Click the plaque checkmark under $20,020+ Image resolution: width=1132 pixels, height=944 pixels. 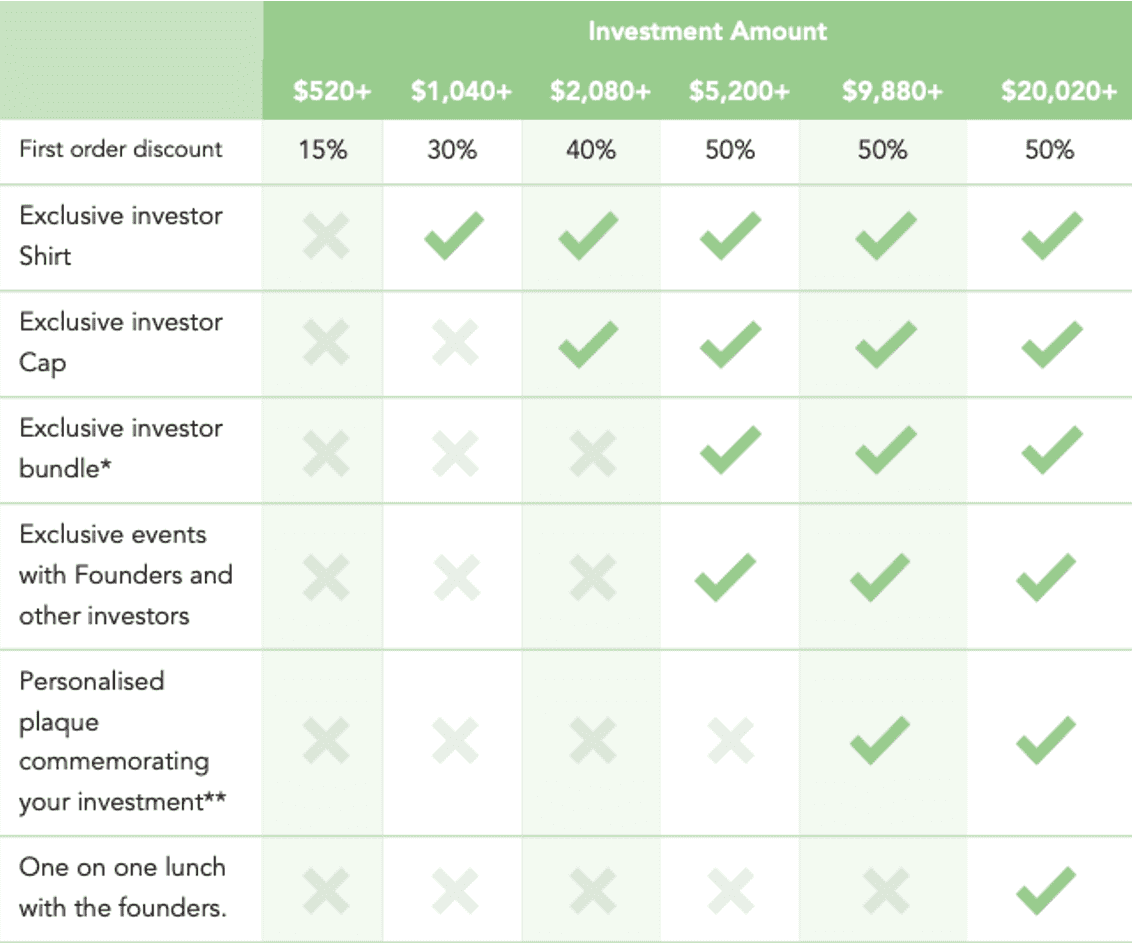(1046, 740)
